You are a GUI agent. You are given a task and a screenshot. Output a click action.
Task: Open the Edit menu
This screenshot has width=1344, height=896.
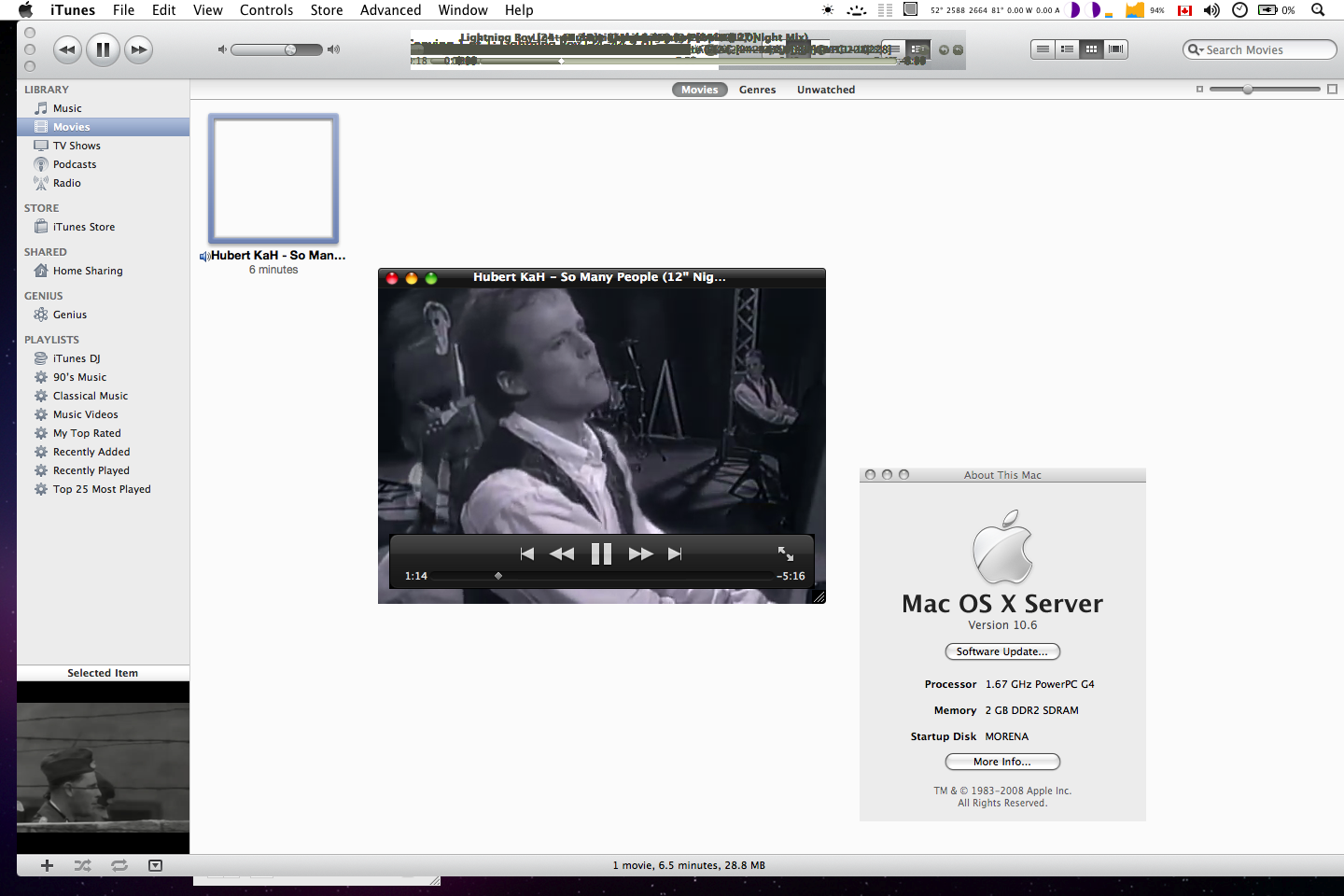click(164, 10)
